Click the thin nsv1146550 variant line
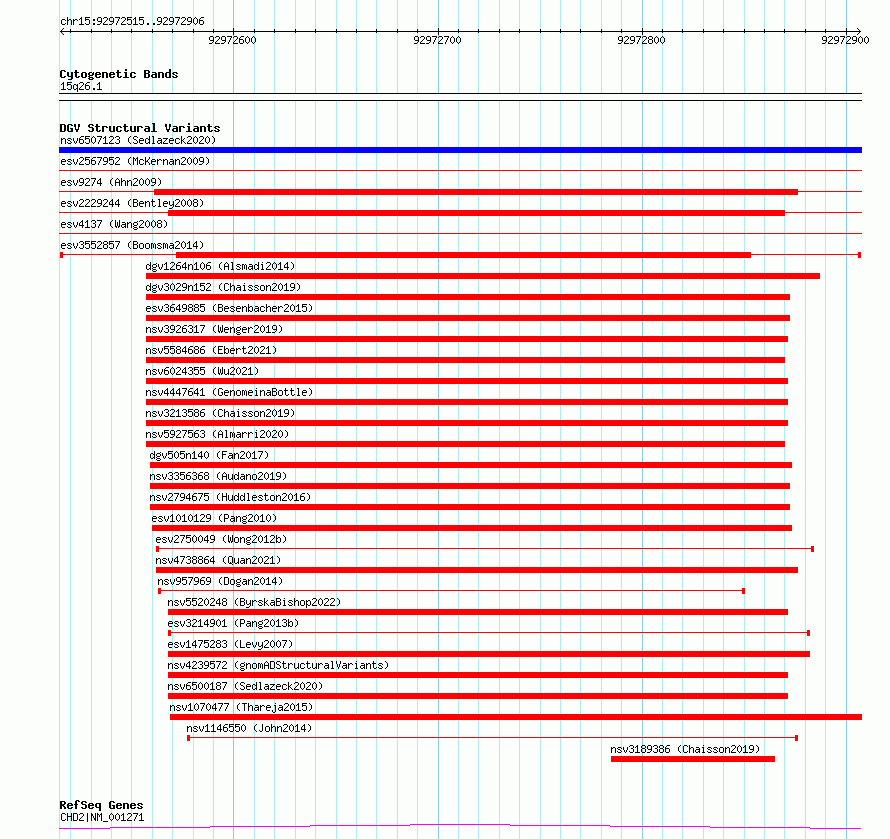Screen dimensions: 890x839 (x=493, y=738)
